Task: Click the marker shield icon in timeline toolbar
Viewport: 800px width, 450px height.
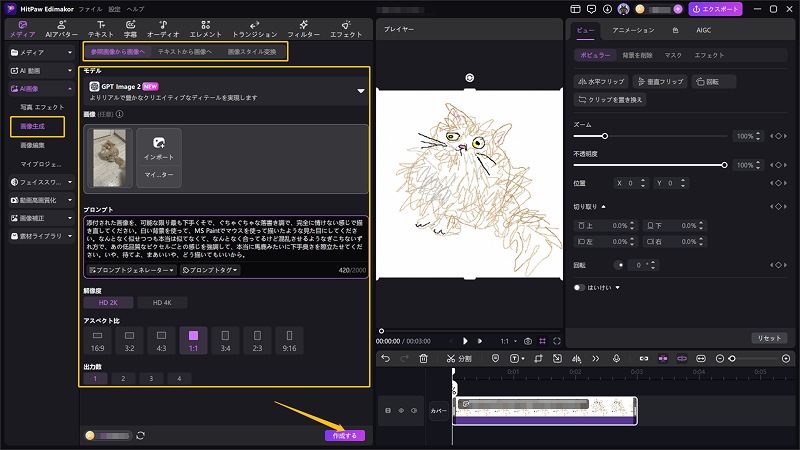Action: (495, 359)
